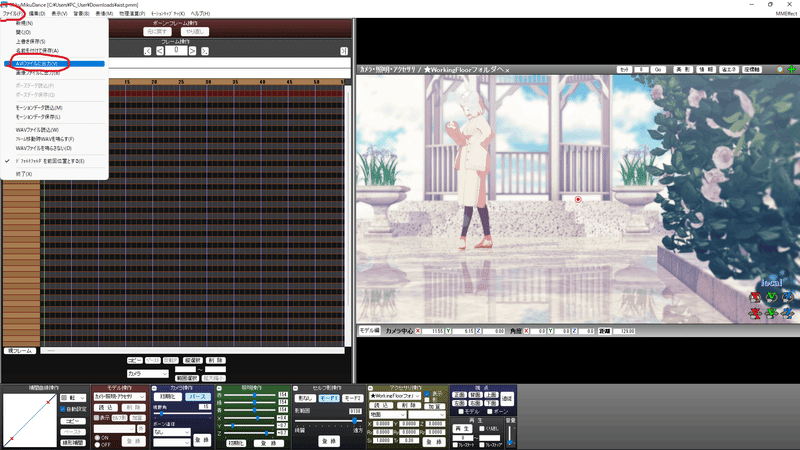Click the 影なし no-shadow button
The image size is (800, 450).
coord(305,398)
